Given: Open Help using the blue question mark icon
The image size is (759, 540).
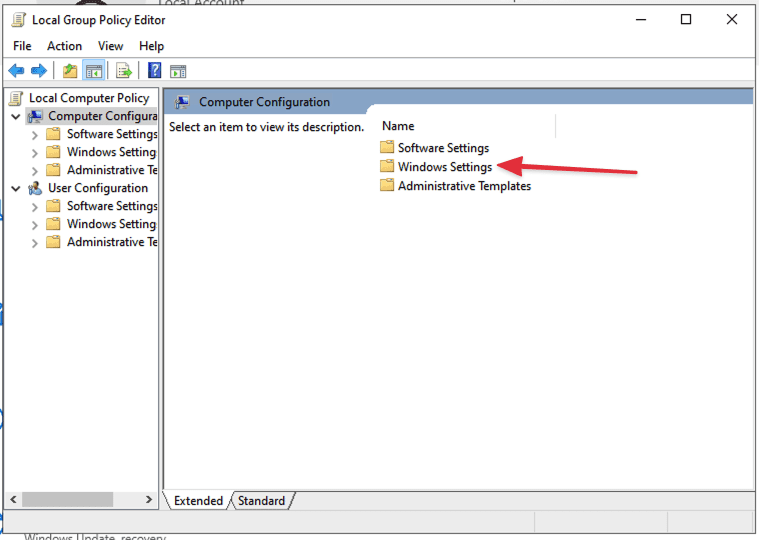Looking at the screenshot, I should pos(155,70).
